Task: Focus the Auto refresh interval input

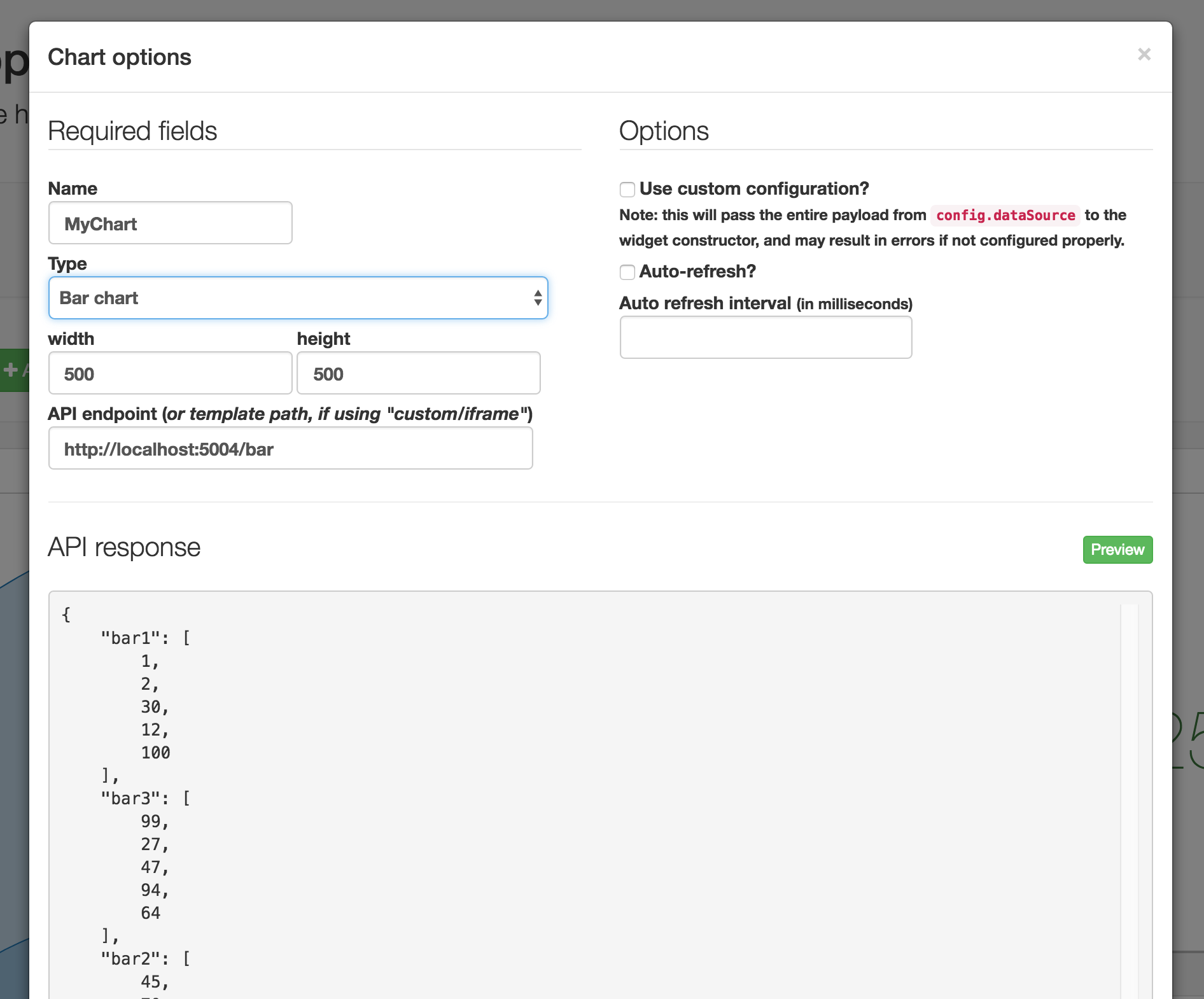Action: (766, 337)
